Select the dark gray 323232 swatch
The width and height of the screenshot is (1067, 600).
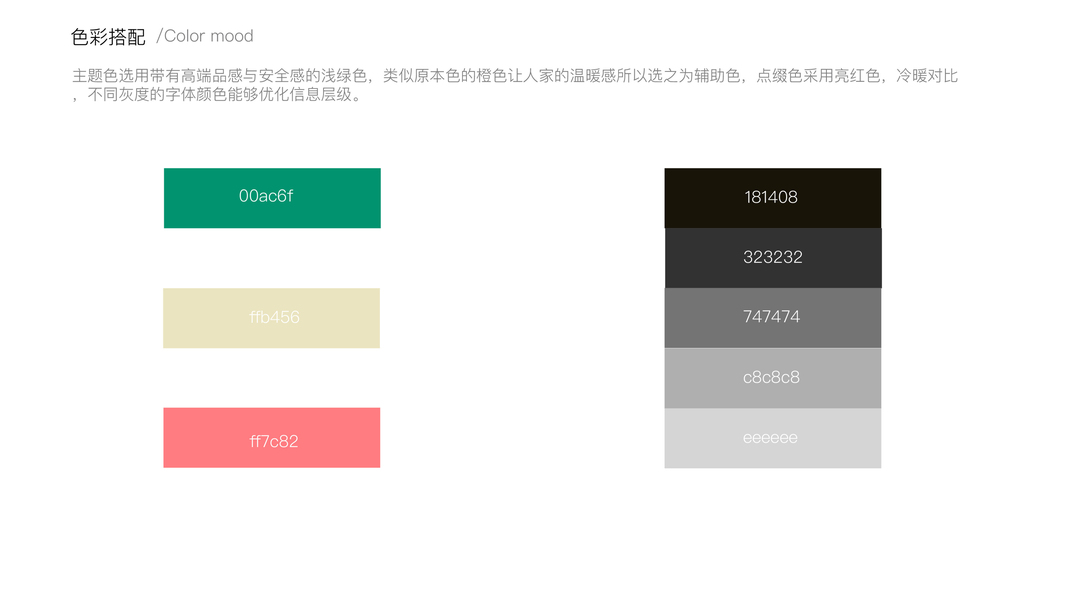(773, 258)
